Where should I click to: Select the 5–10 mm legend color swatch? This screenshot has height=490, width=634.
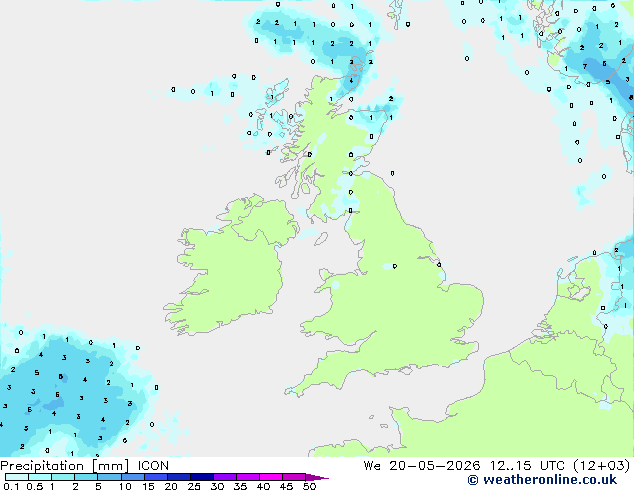[x=109, y=477]
